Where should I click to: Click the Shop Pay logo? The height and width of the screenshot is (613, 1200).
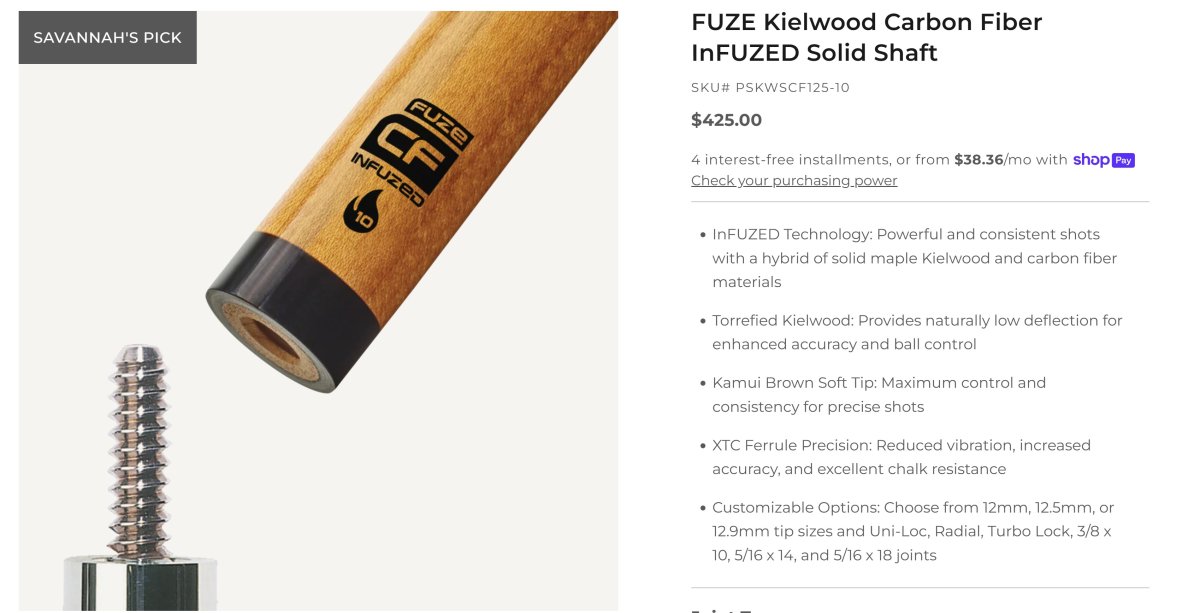[x=1103, y=160]
